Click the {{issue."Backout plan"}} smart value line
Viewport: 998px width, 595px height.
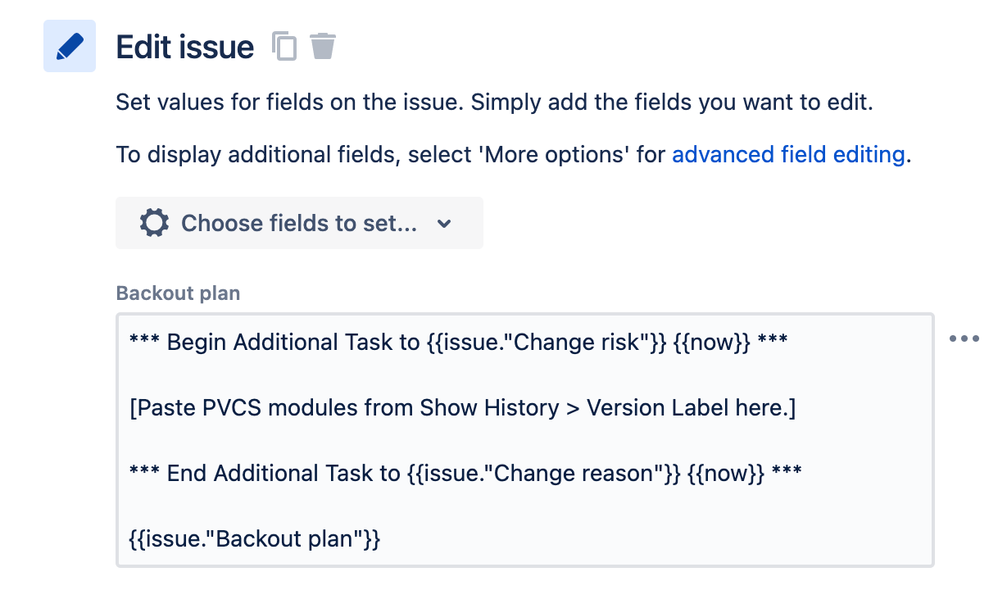tap(255, 539)
